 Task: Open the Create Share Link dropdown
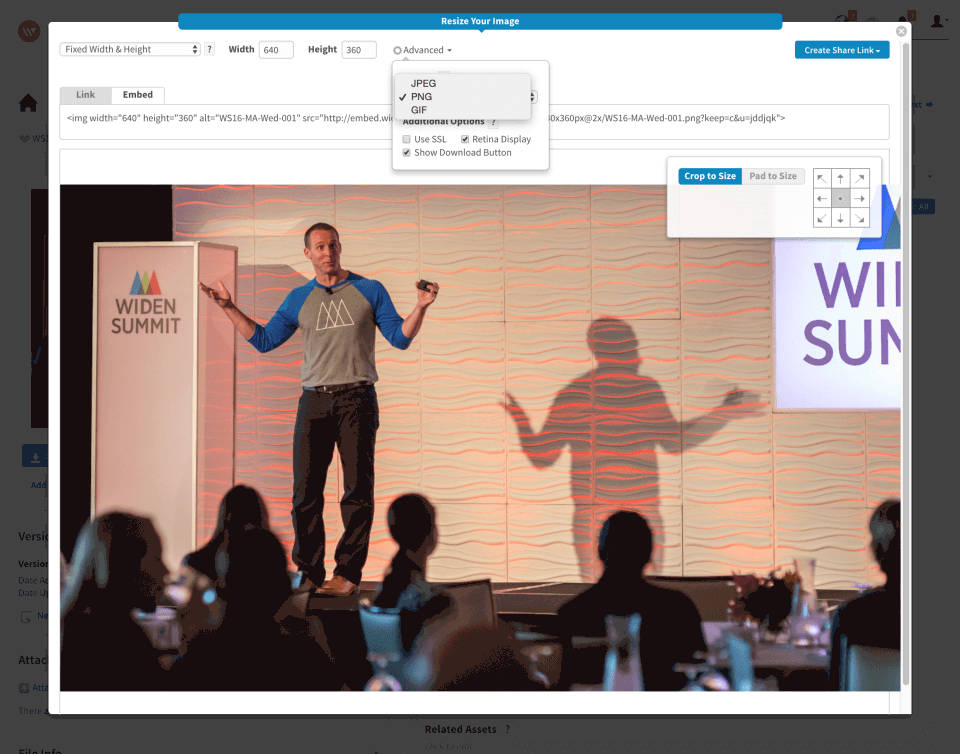point(841,49)
